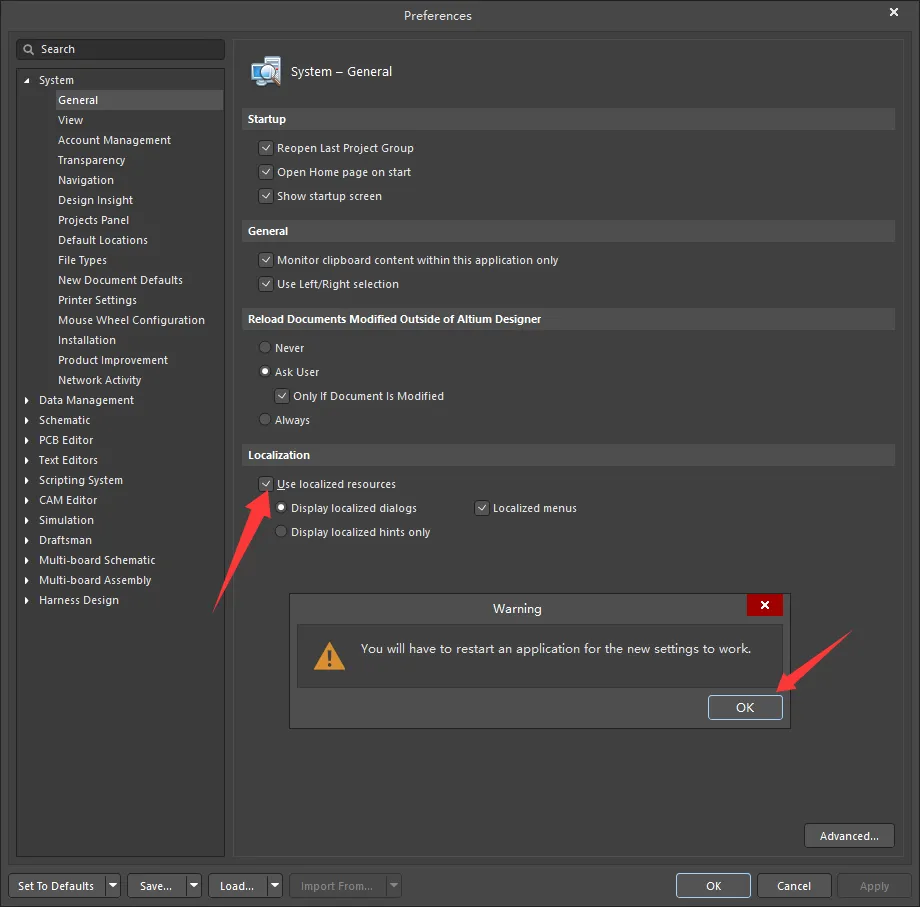
Task: Expand the CAM Editor node
Action: pos(26,500)
